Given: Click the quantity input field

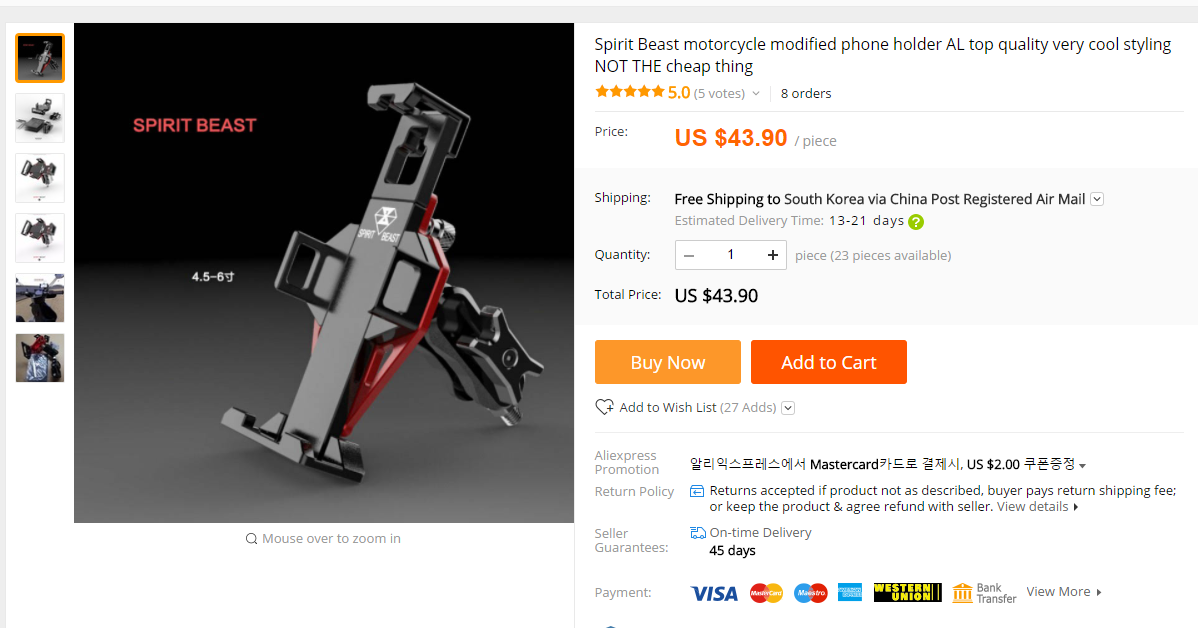Looking at the screenshot, I should pyautogui.click(x=731, y=255).
